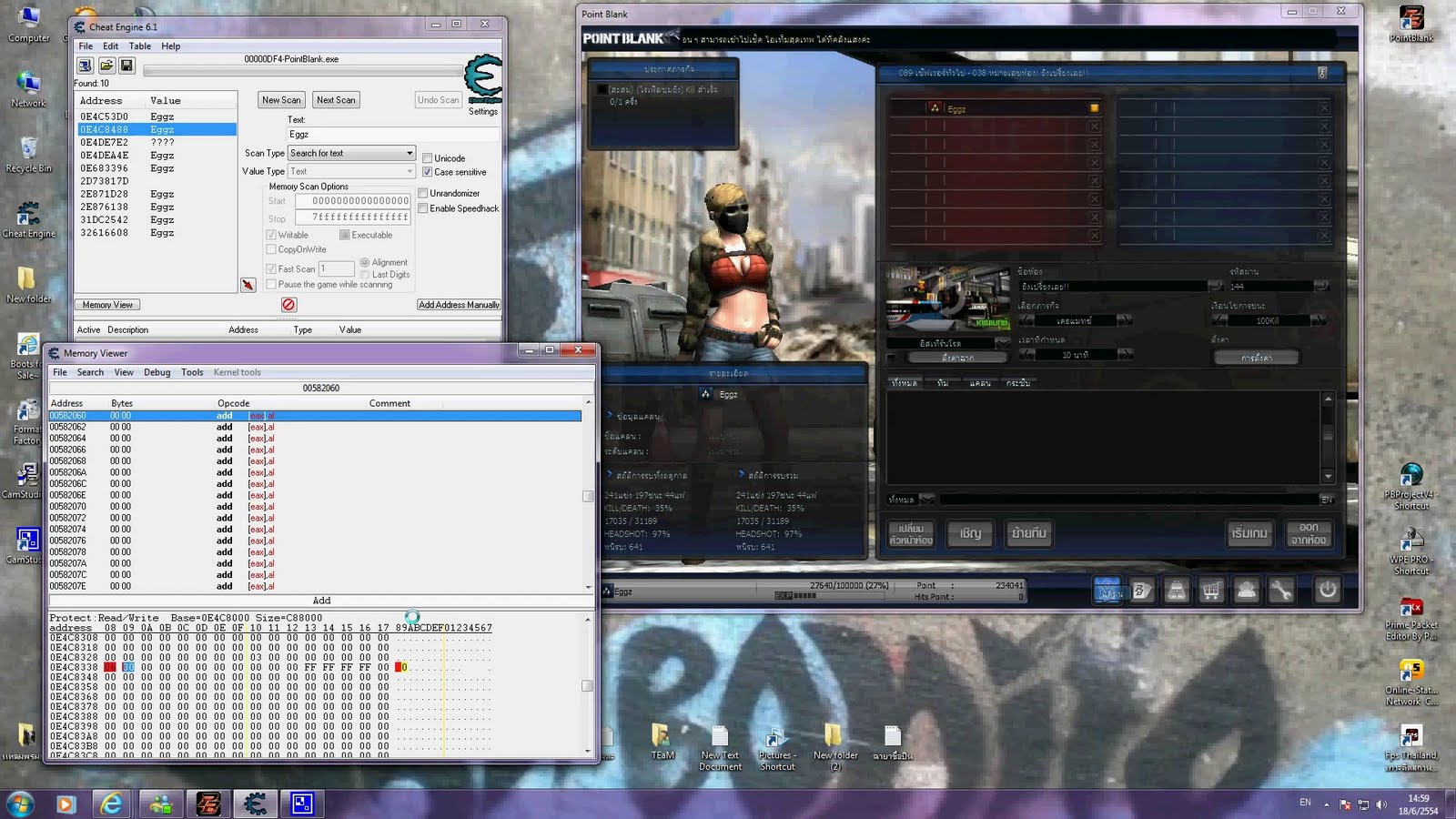Enable the Unrandomizer checkbox

[x=423, y=193]
